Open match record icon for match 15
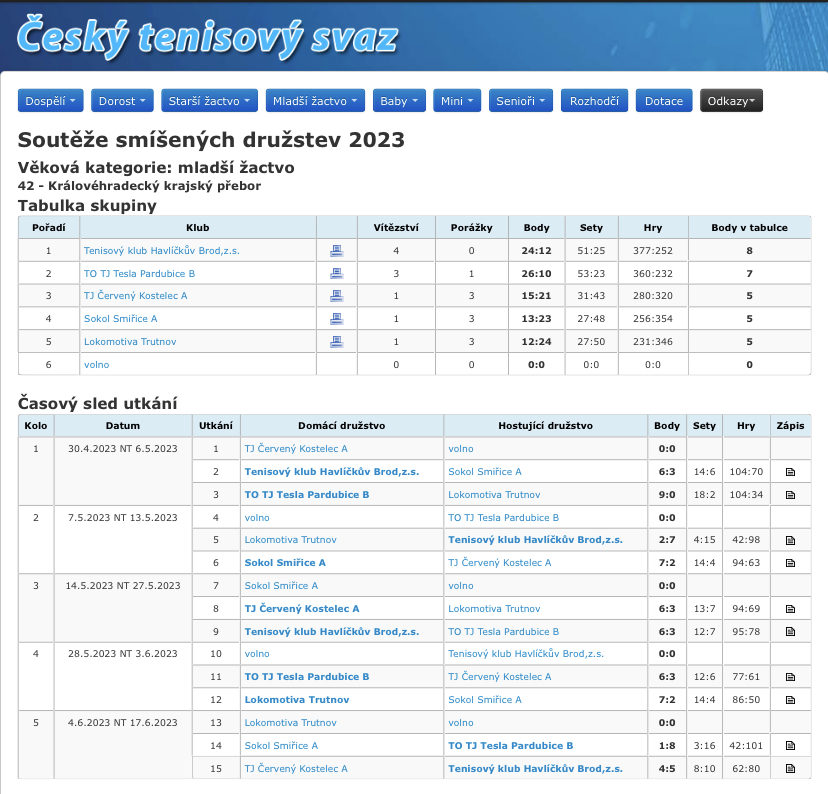The height and width of the screenshot is (794, 828). [x=790, y=769]
